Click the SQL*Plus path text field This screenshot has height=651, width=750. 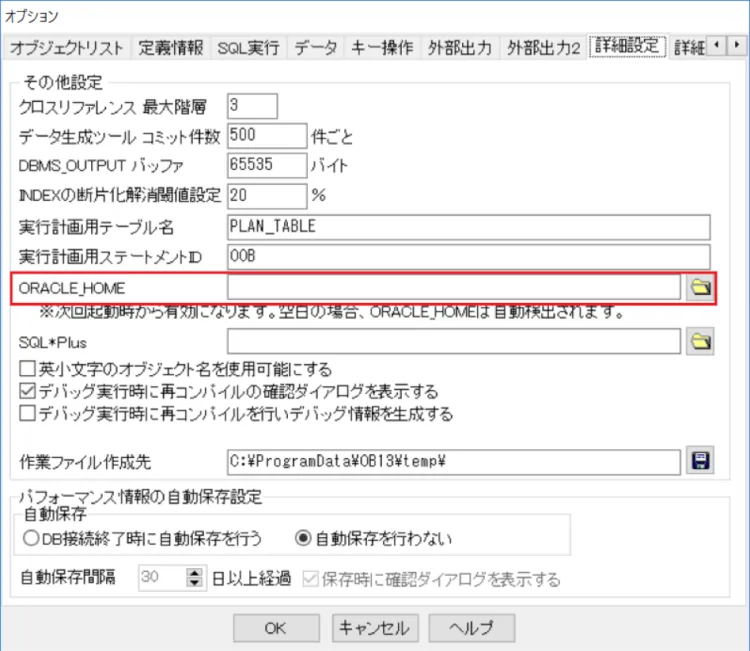coord(454,341)
